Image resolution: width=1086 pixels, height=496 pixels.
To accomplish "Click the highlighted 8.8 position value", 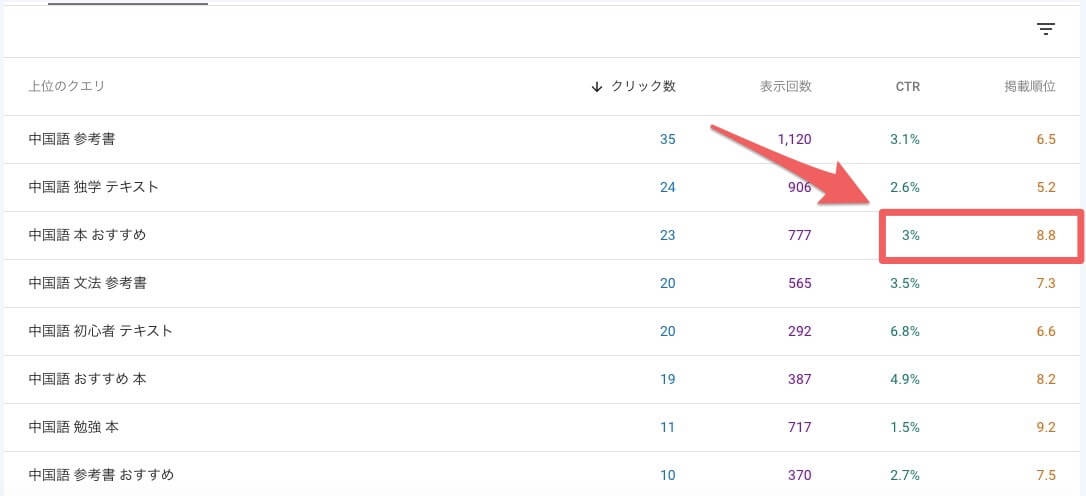I will pos(1046,236).
